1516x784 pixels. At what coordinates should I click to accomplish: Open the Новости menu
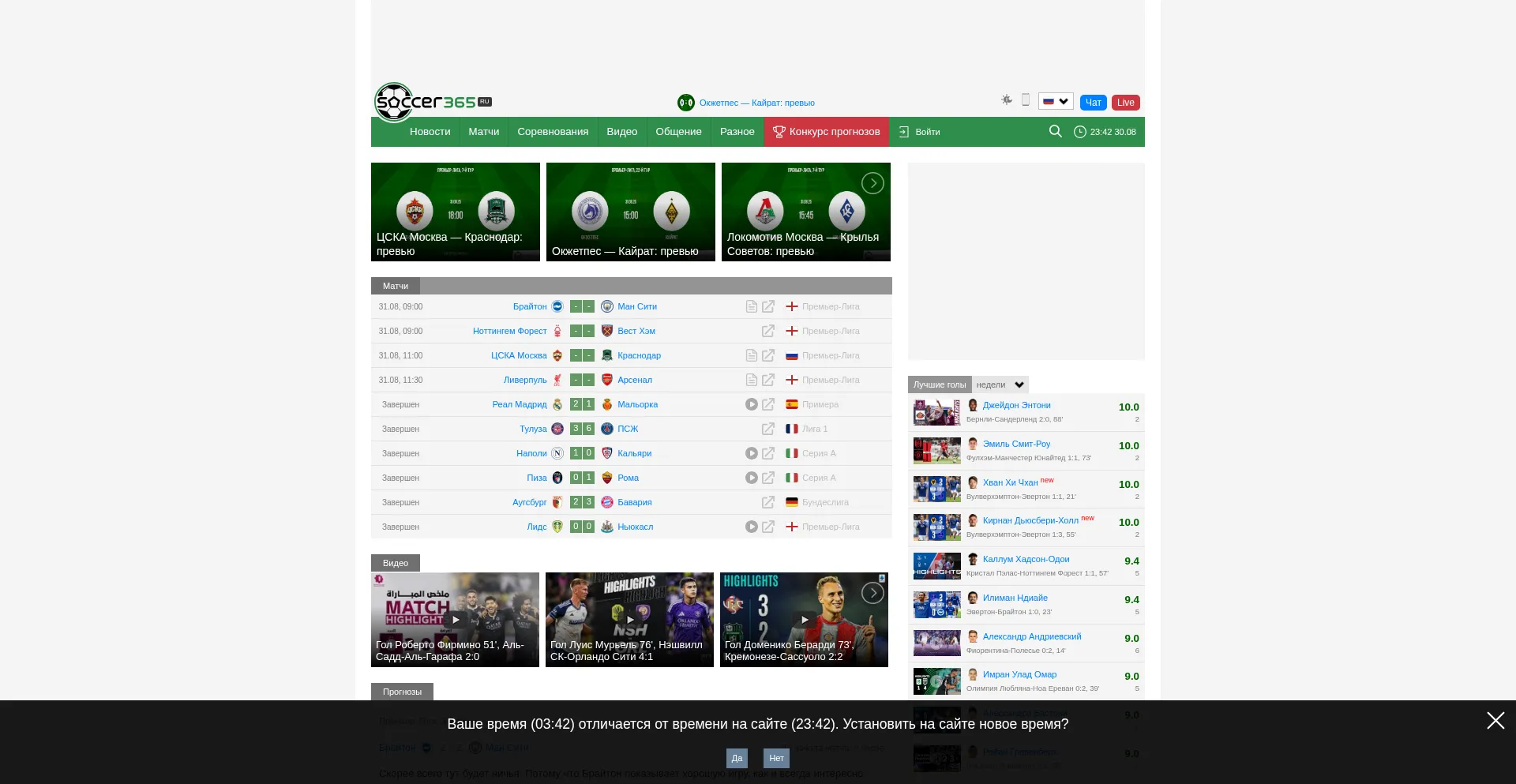pos(430,132)
